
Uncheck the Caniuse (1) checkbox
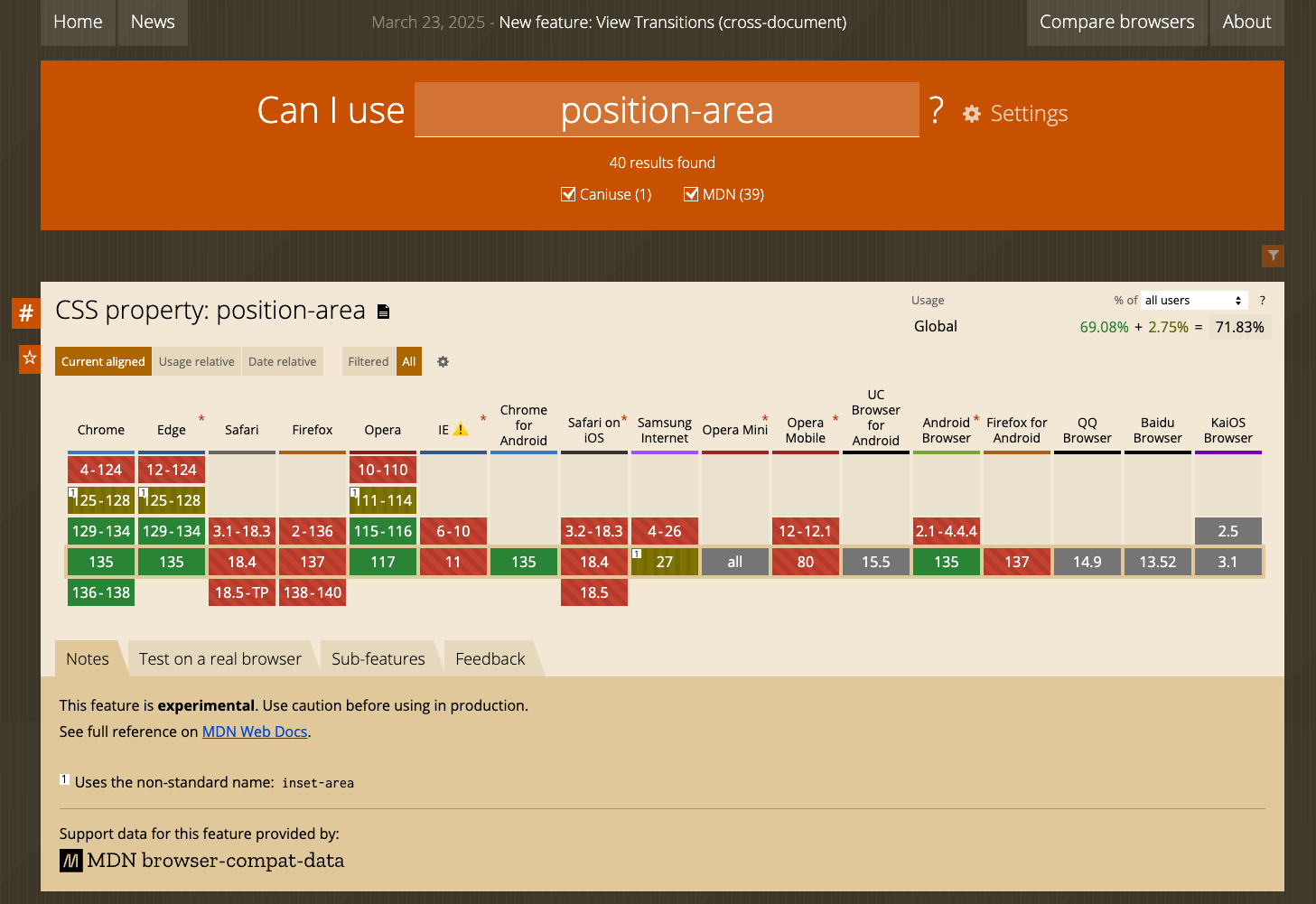(568, 194)
